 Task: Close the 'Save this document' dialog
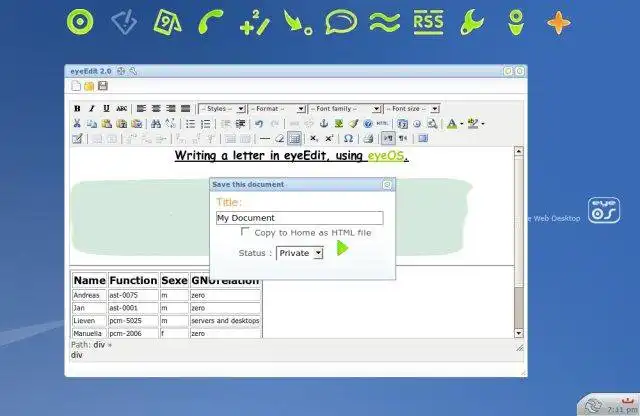387,185
